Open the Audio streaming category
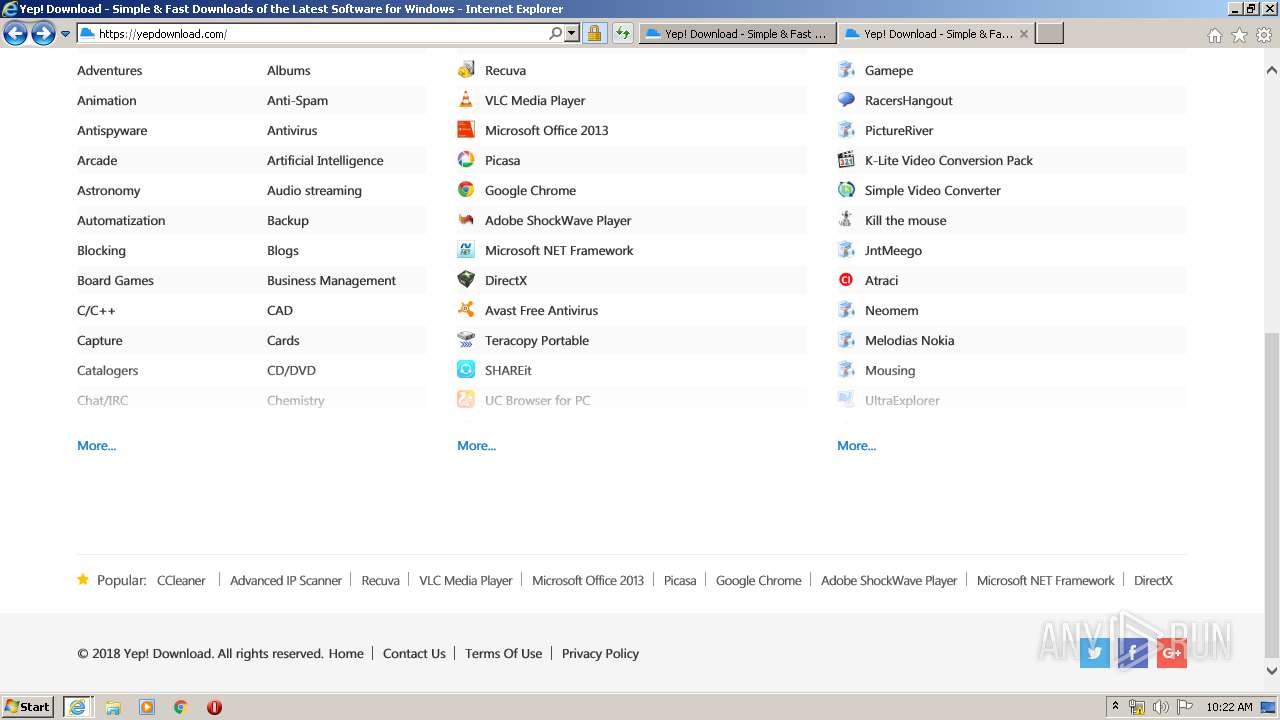 (314, 190)
